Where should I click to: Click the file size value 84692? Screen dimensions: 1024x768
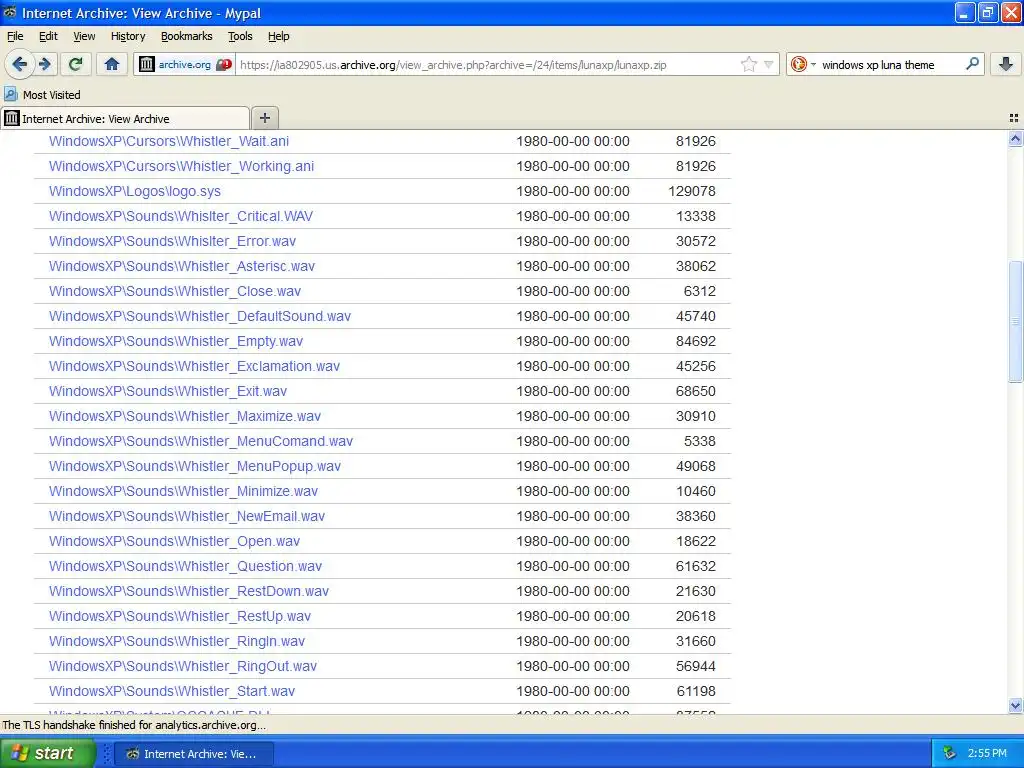[x=696, y=341]
